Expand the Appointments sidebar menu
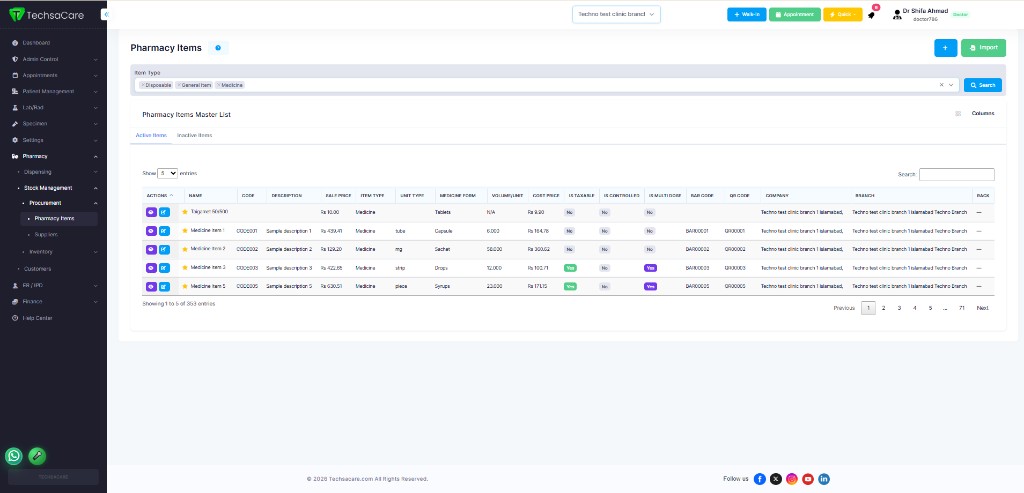This screenshot has height=493, width=1024. [x=55, y=75]
